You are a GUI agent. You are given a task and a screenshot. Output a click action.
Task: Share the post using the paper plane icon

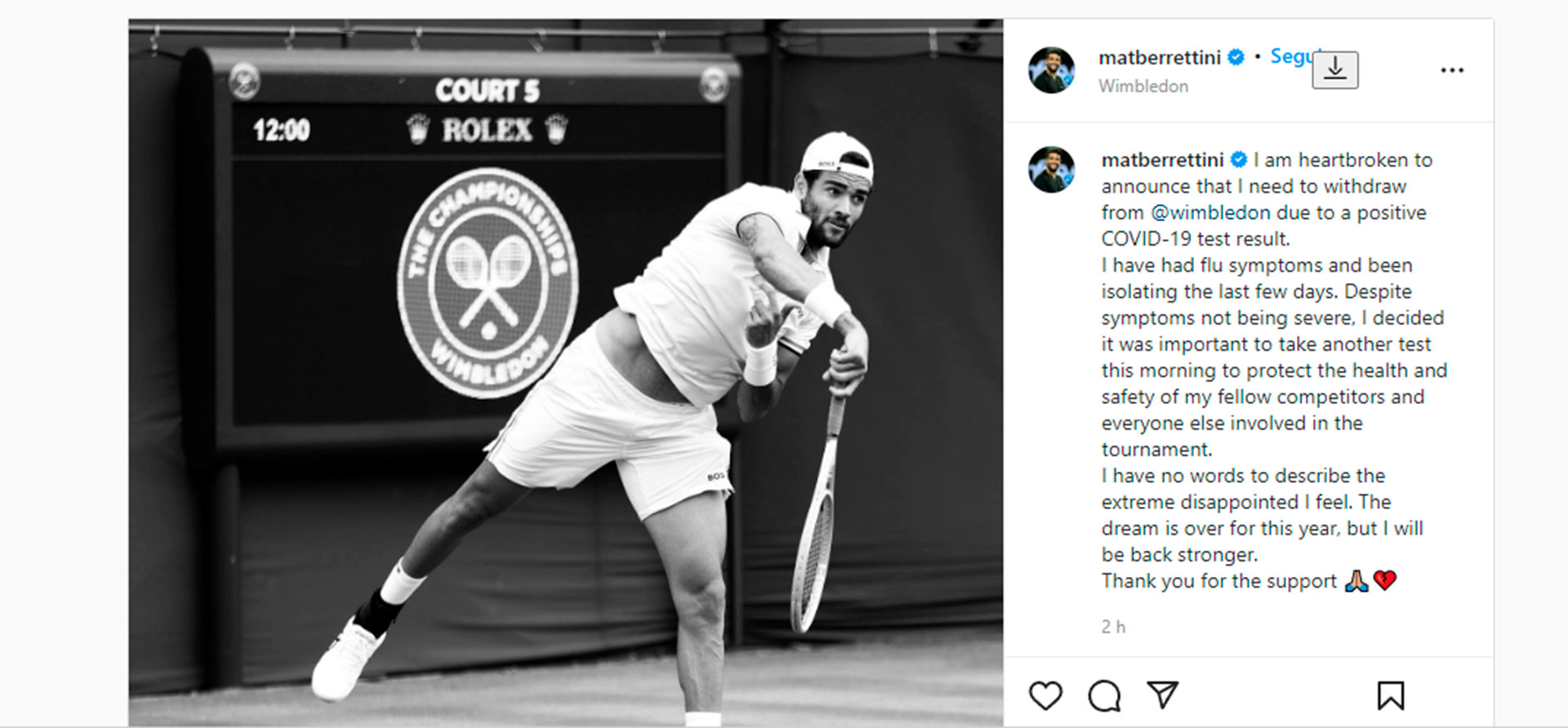point(1162,695)
